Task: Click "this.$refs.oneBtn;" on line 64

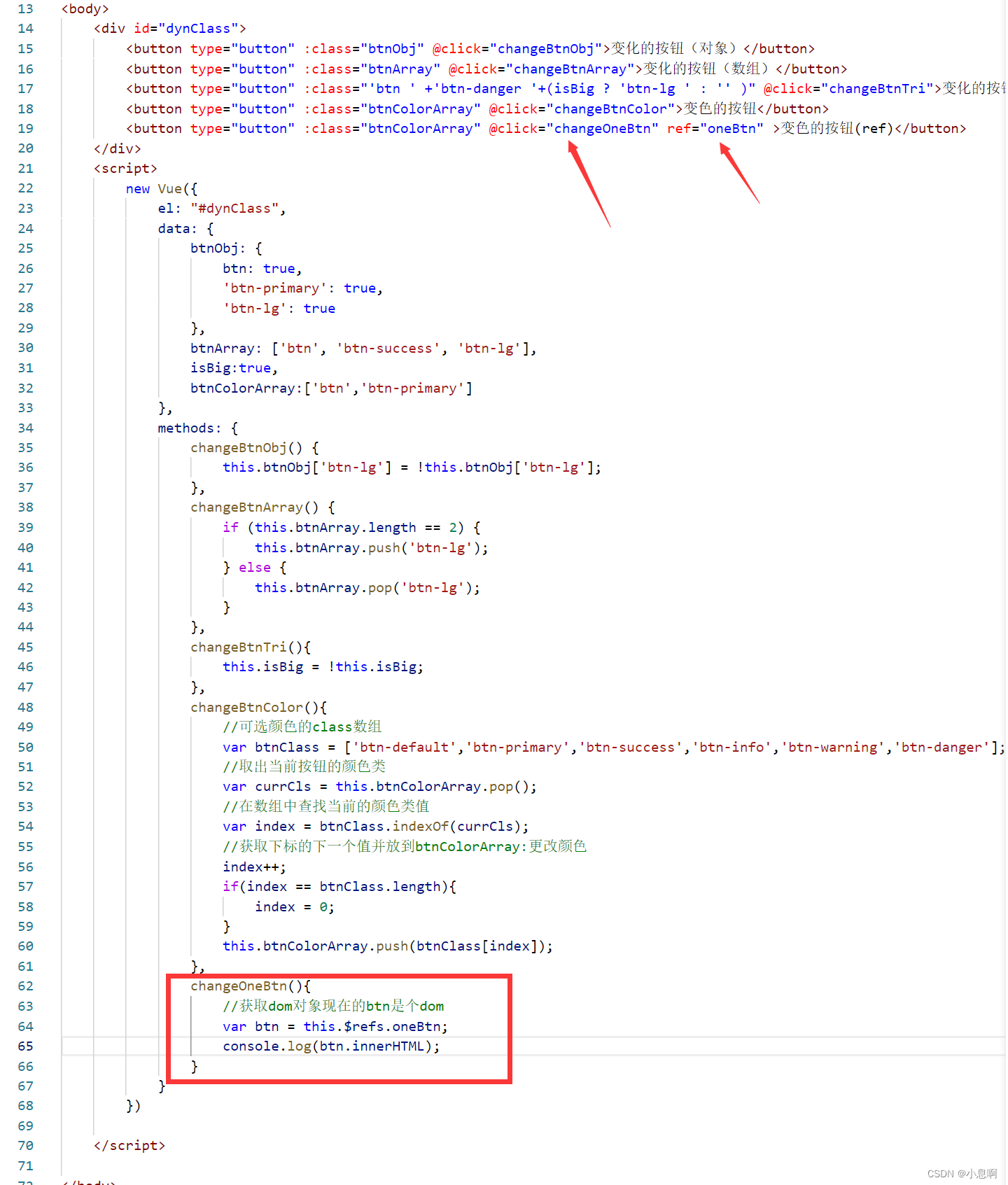Action: (x=376, y=1027)
